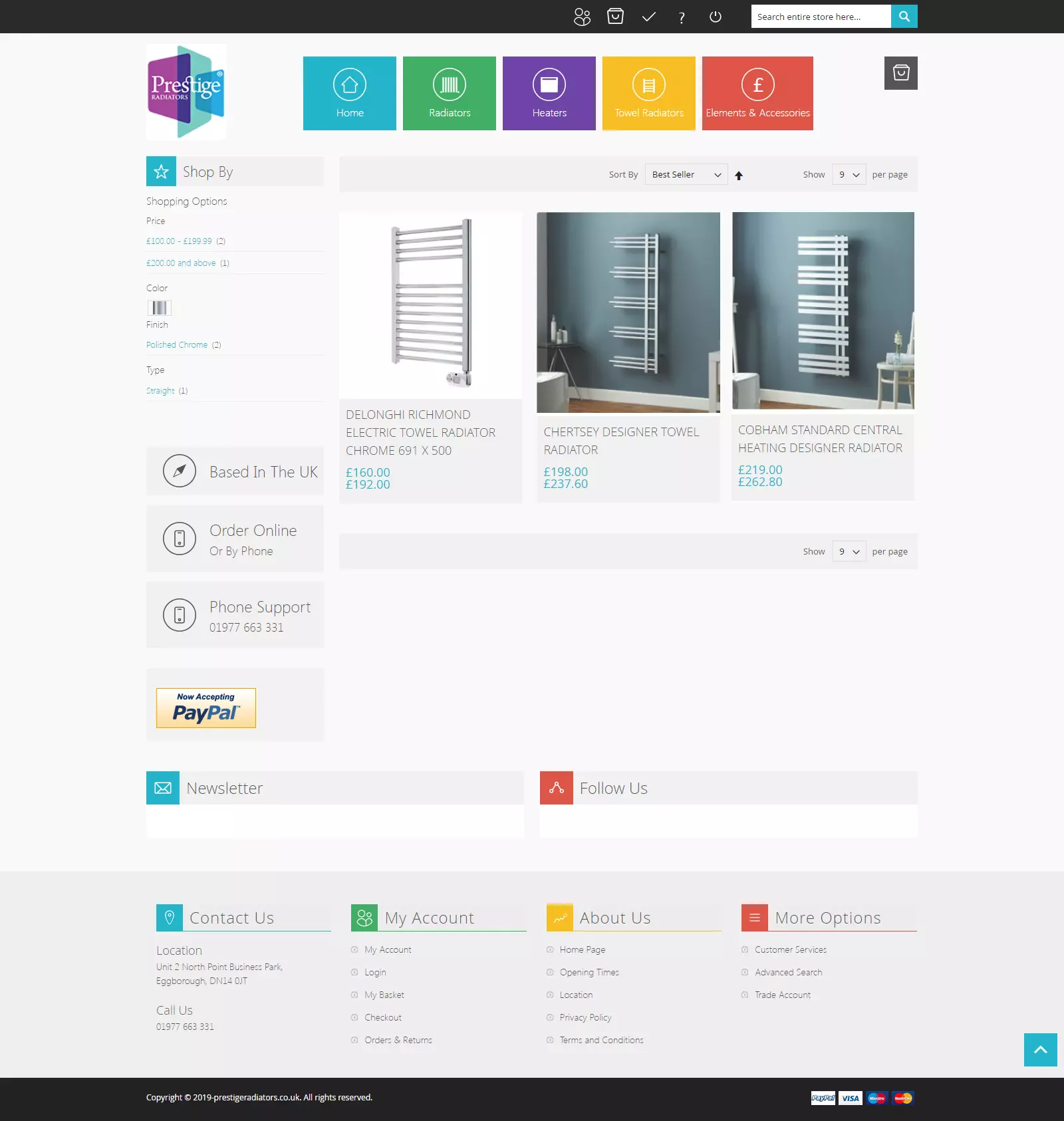Click the account users icon in top bar
The image size is (1064, 1121).
(582, 17)
